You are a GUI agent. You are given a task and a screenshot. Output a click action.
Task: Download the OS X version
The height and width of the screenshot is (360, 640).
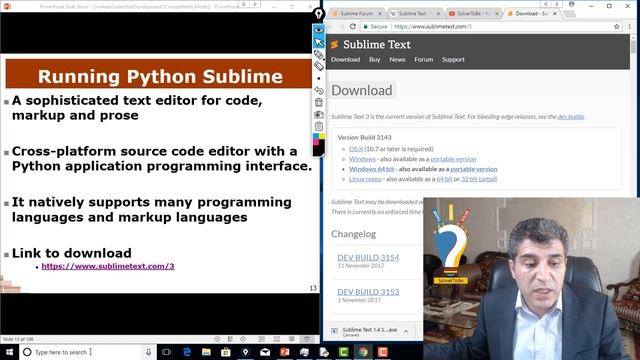[x=356, y=149]
